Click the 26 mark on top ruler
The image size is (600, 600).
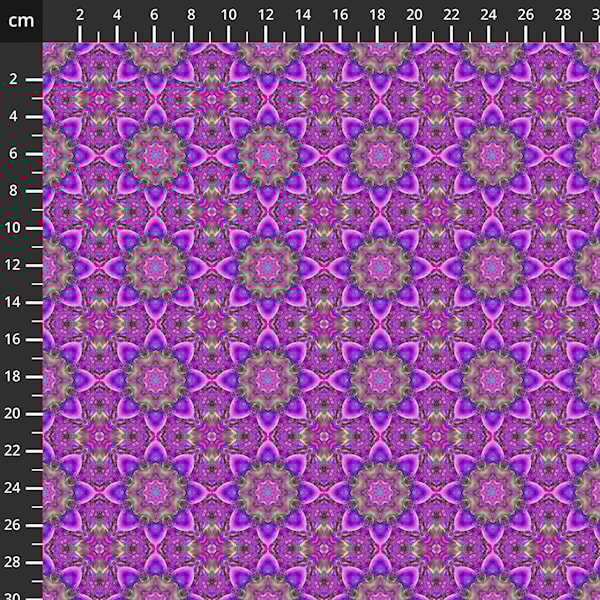[x=525, y=16]
